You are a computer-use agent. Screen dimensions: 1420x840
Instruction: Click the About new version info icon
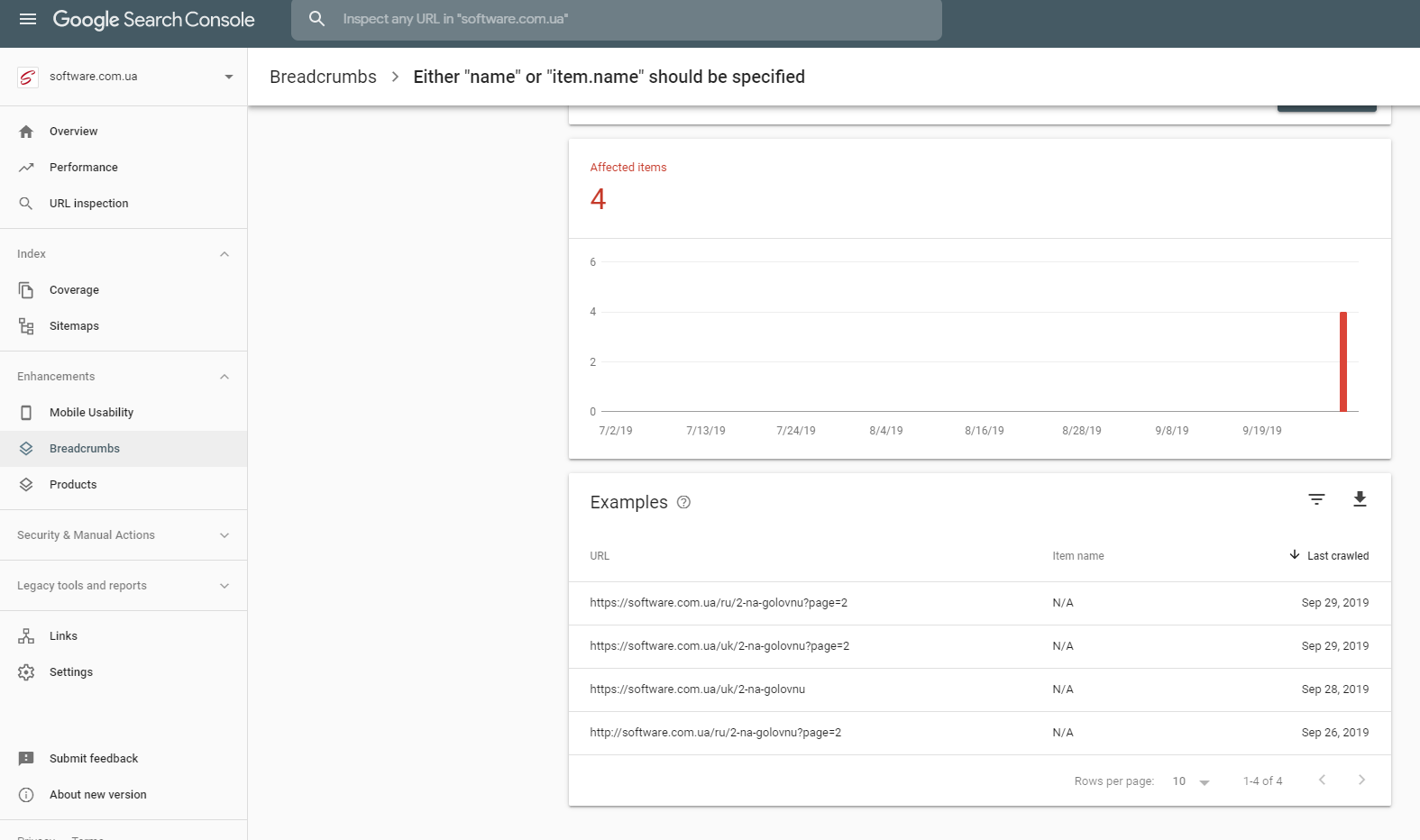26,795
